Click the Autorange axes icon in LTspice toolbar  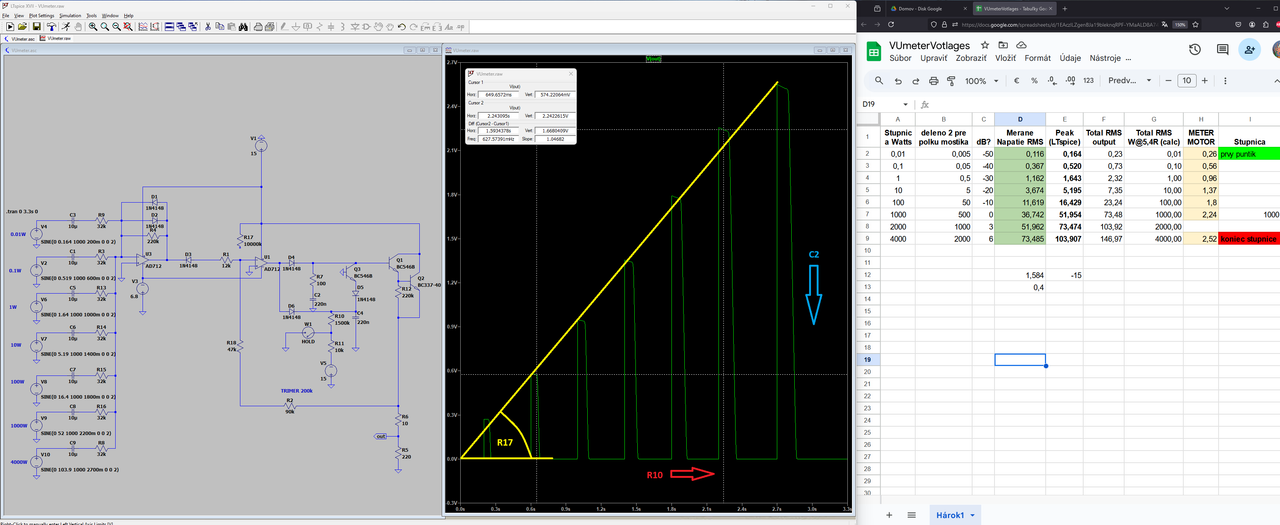click(155, 26)
